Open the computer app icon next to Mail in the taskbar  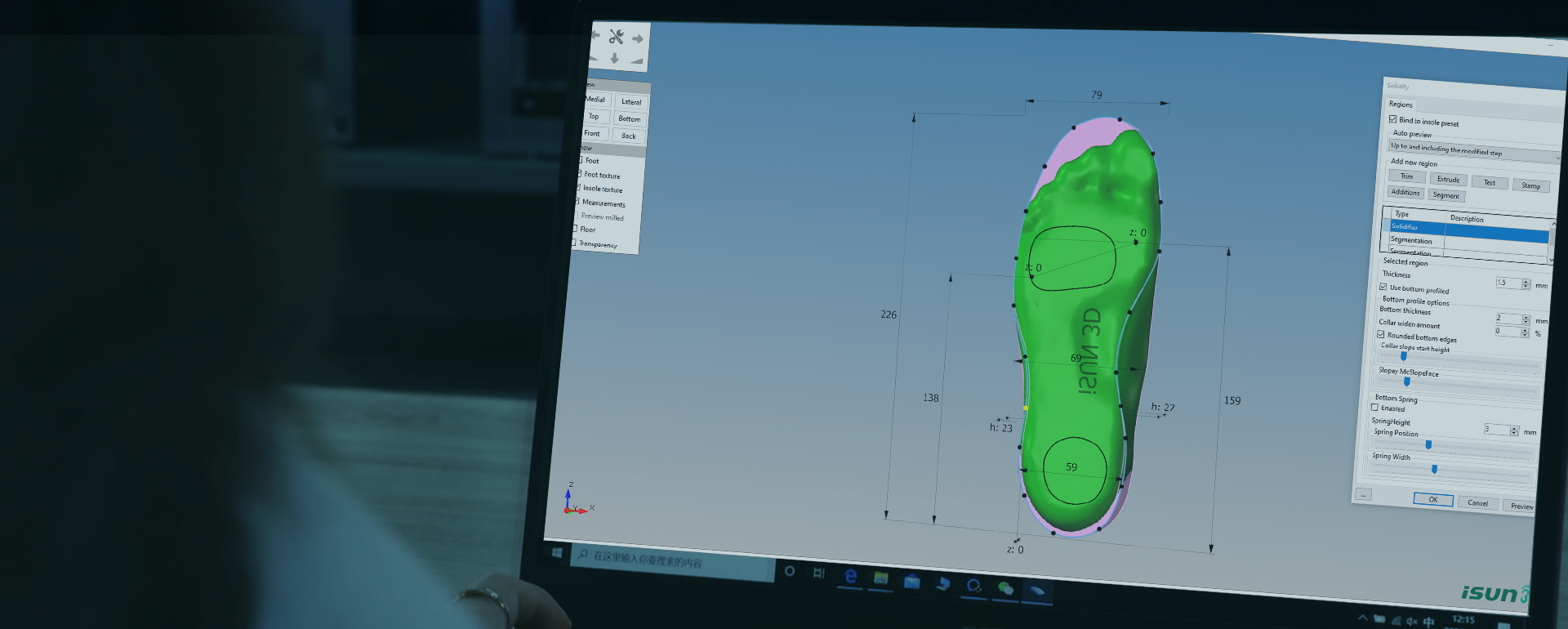[x=943, y=583]
